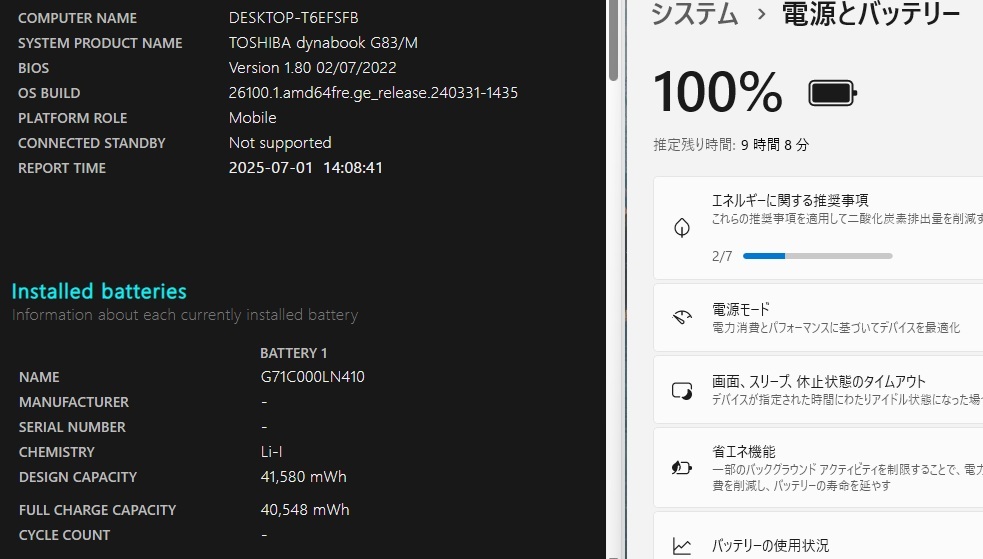The width and height of the screenshot is (983, 559).
Task: Click the energy saver battery icon
Action: 682,468
